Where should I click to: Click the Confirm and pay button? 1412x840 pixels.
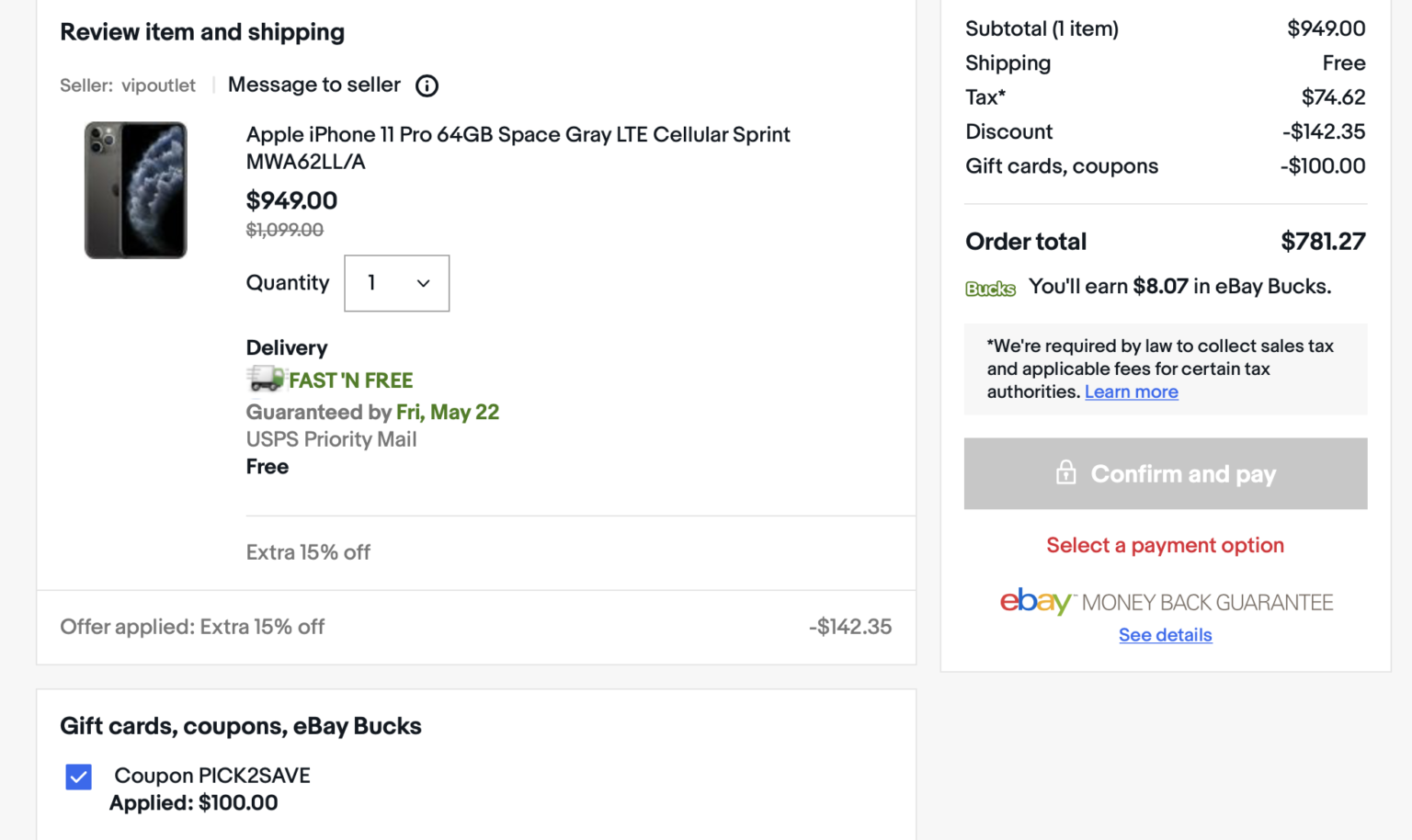coord(1166,473)
